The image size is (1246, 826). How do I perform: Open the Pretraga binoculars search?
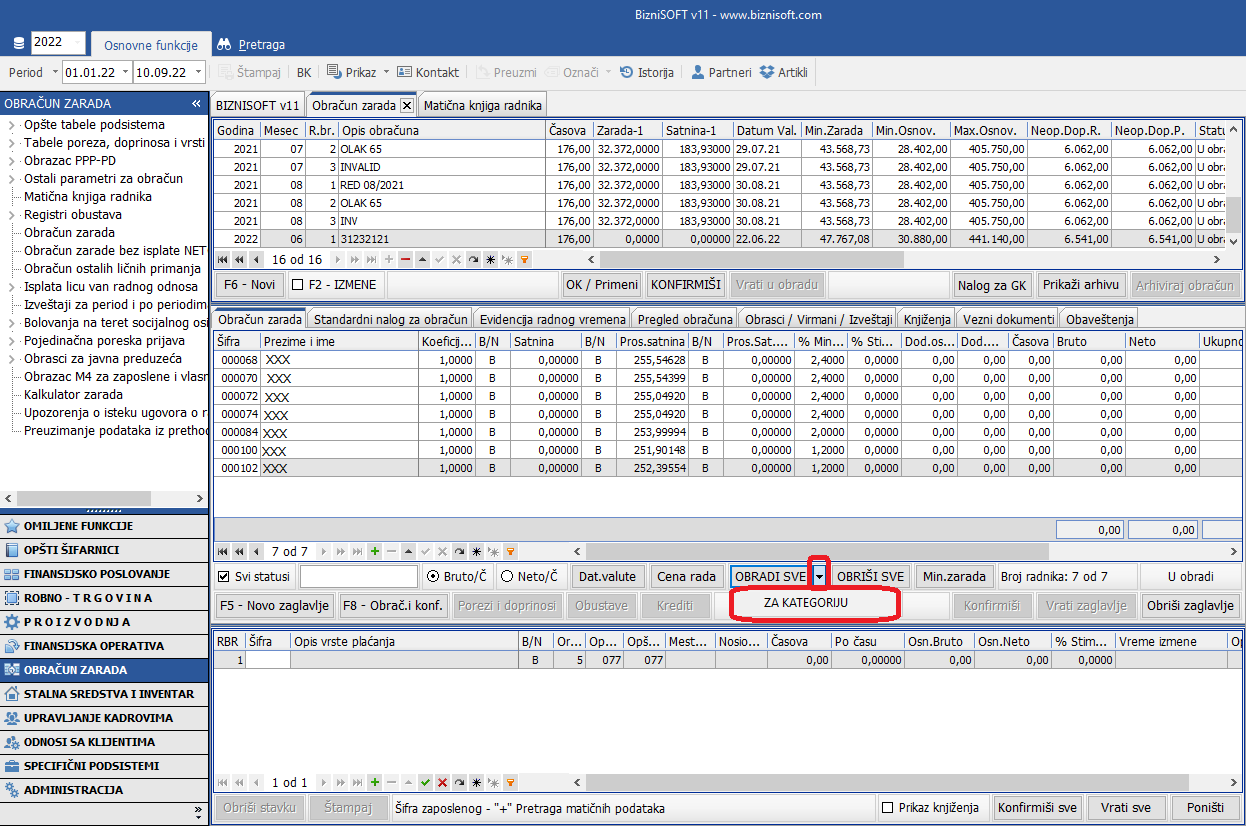click(x=251, y=44)
